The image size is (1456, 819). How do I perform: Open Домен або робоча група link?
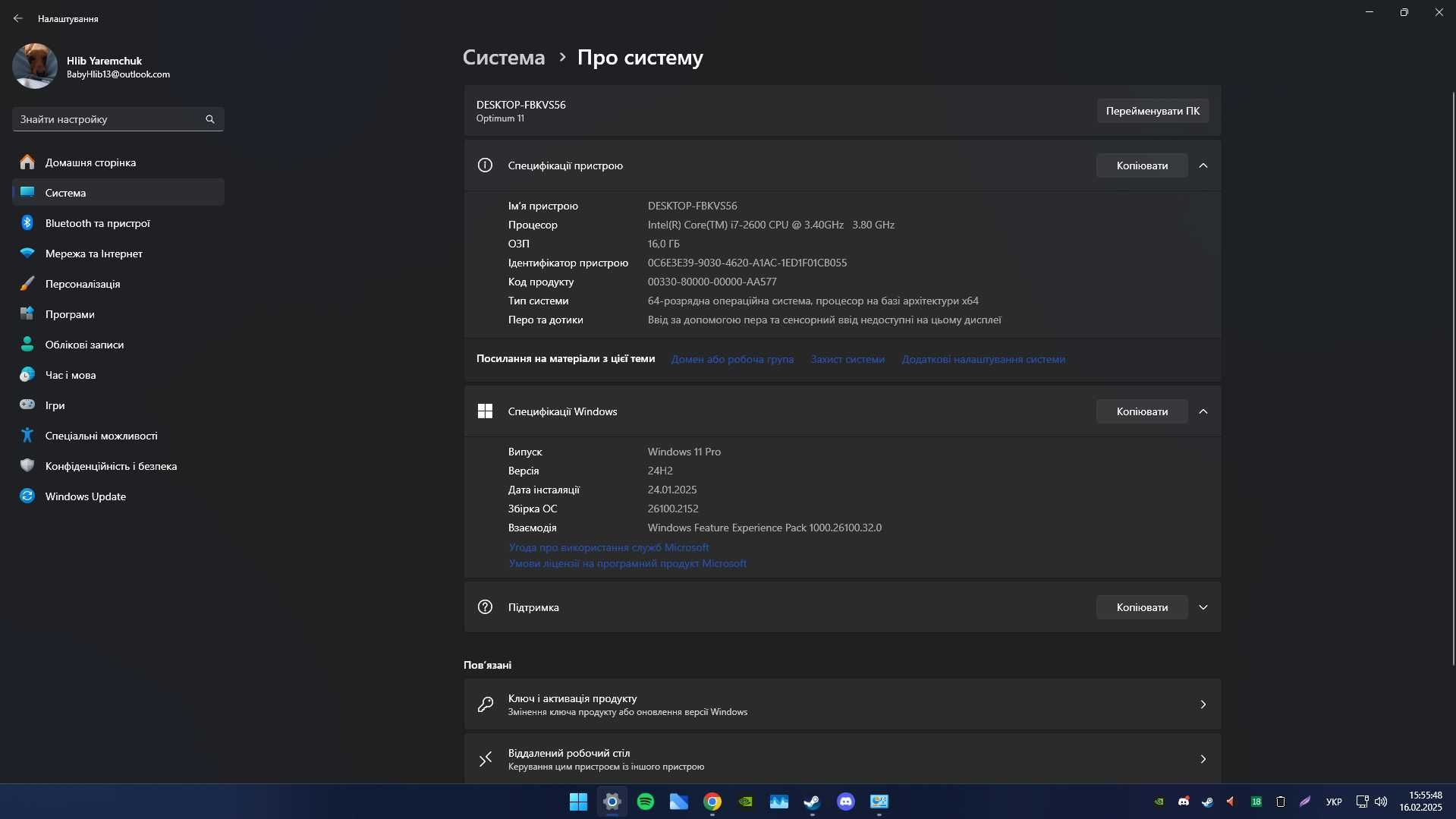click(732, 359)
